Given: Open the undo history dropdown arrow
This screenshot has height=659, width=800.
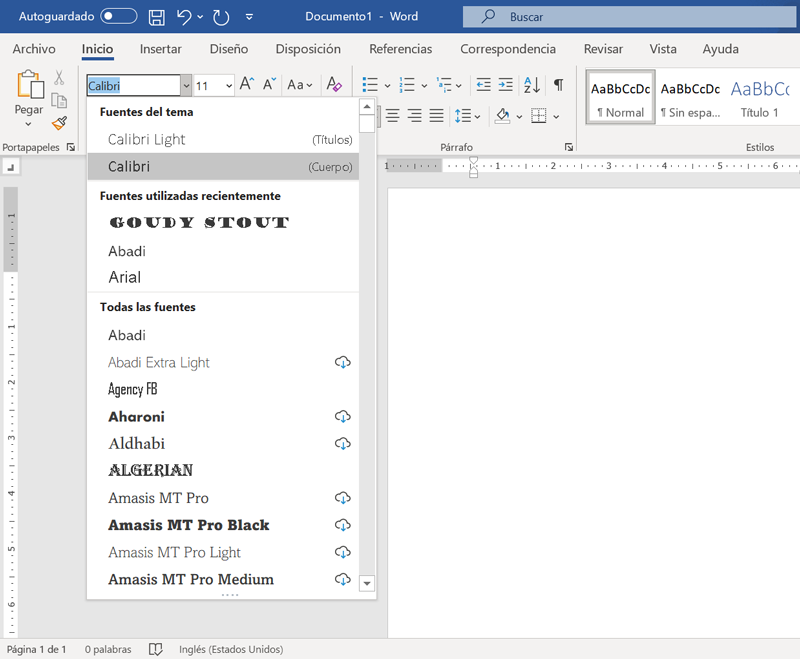Looking at the screenshot, I should pos(200,17).
